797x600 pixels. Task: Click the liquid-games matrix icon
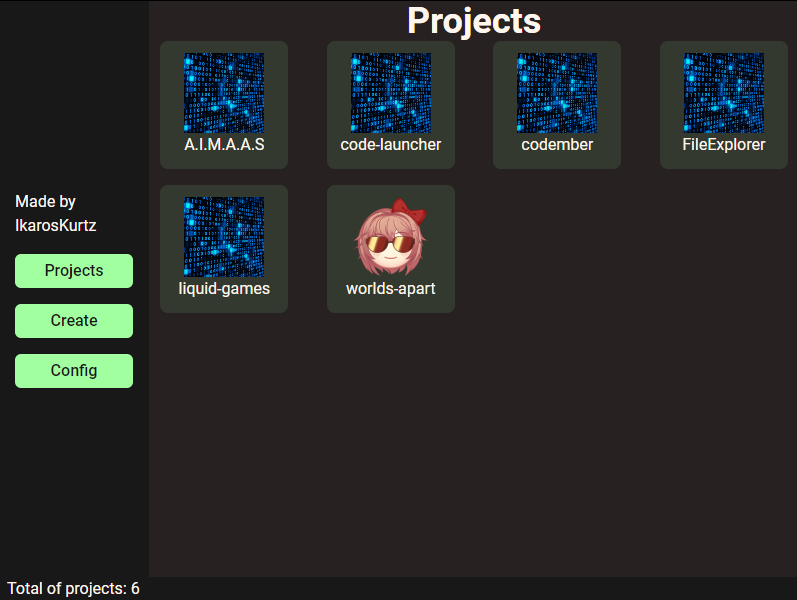tap(224, 236)
